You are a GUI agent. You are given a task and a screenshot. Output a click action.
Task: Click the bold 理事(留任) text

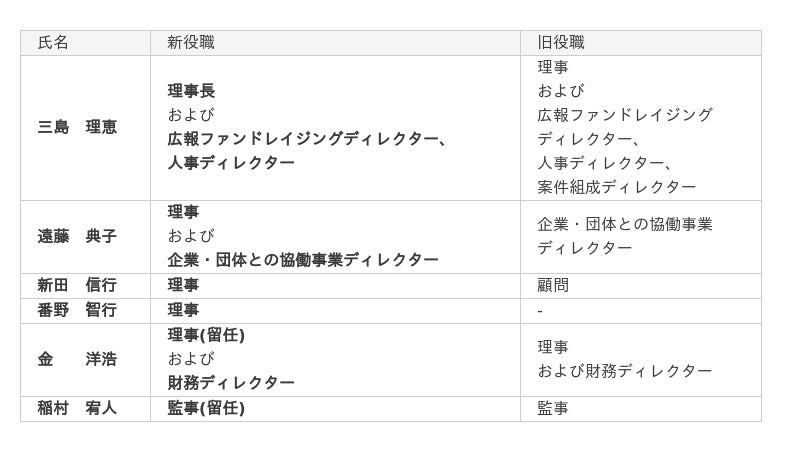[206, 335]
